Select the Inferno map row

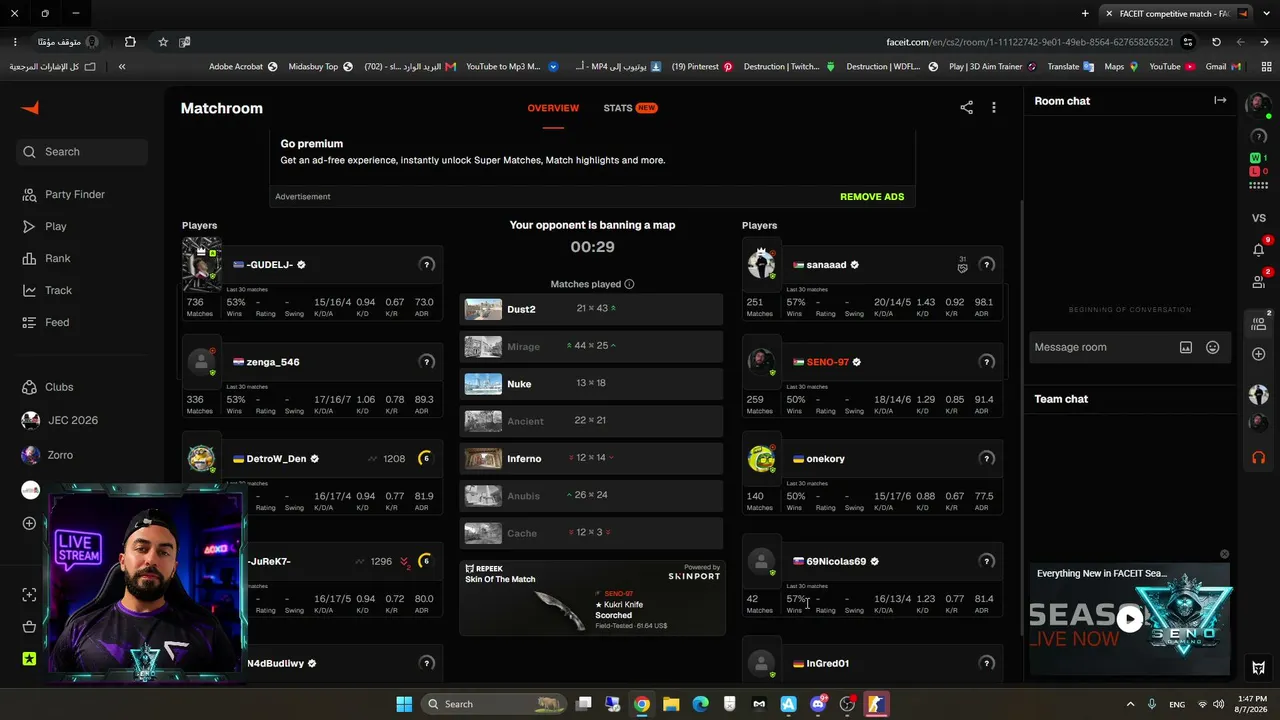click(x=591, y=458)
